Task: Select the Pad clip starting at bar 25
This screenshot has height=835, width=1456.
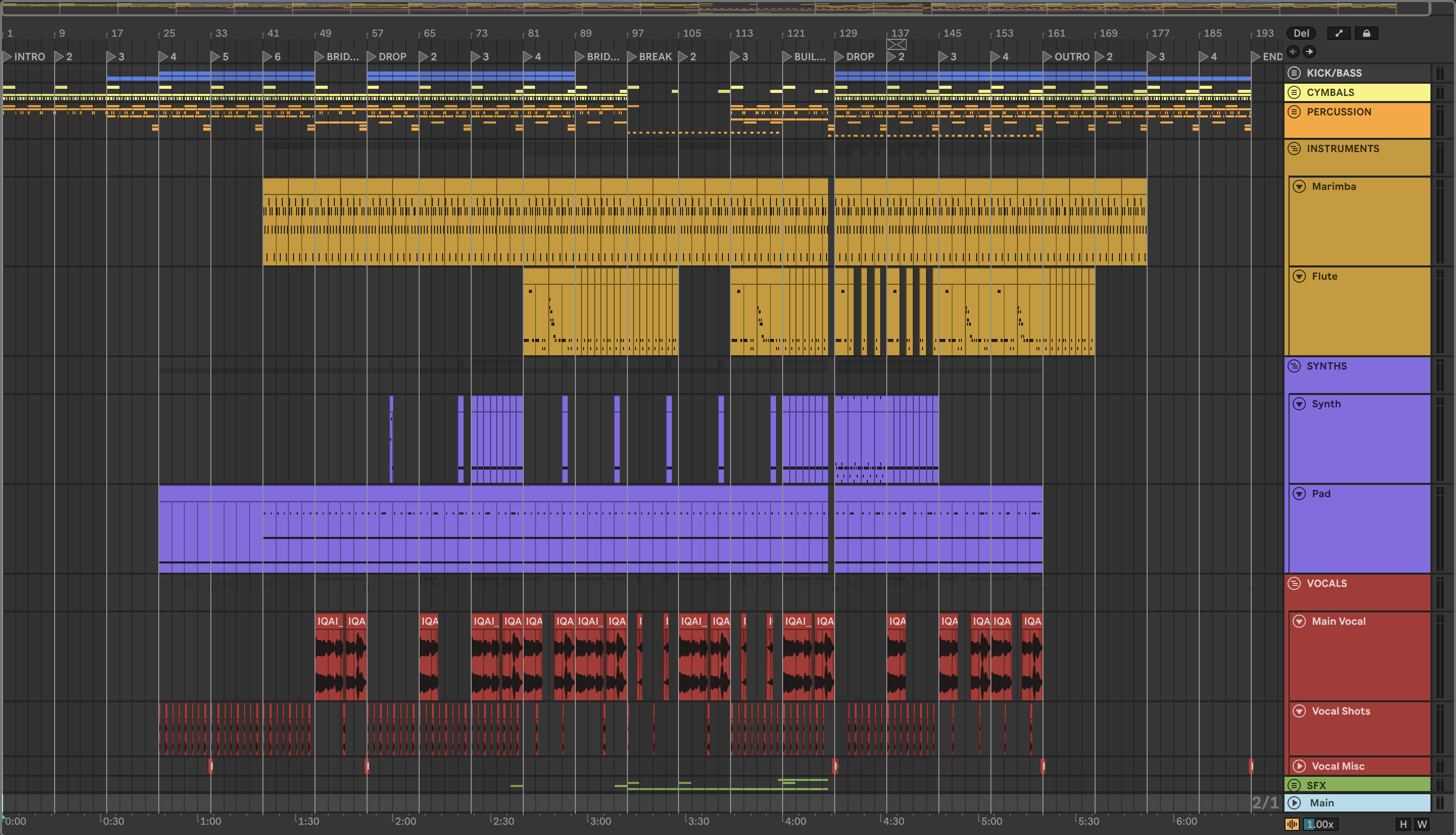Action: (493, 529)
